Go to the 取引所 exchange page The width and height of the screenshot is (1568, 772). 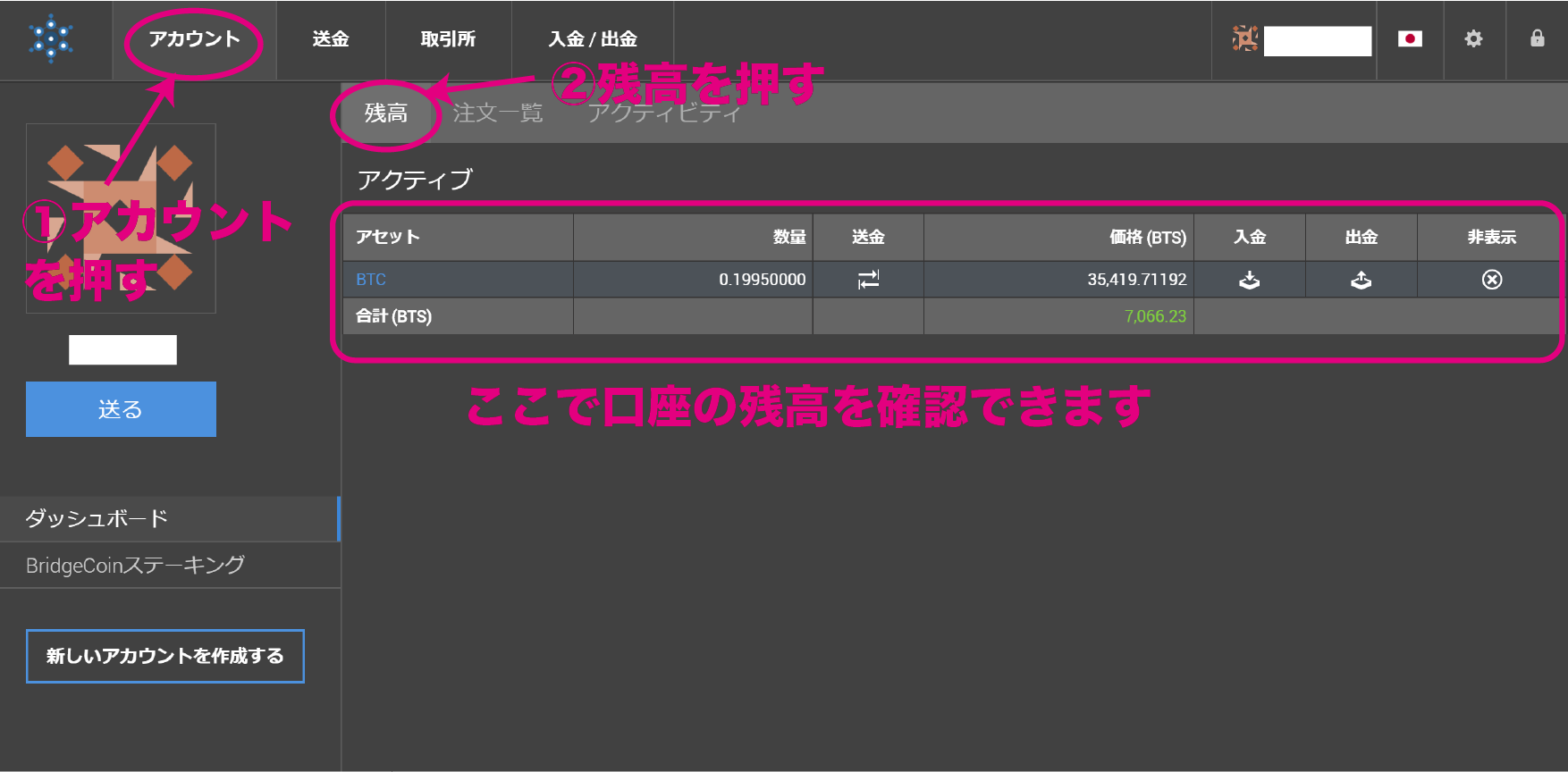pos(448,39)
